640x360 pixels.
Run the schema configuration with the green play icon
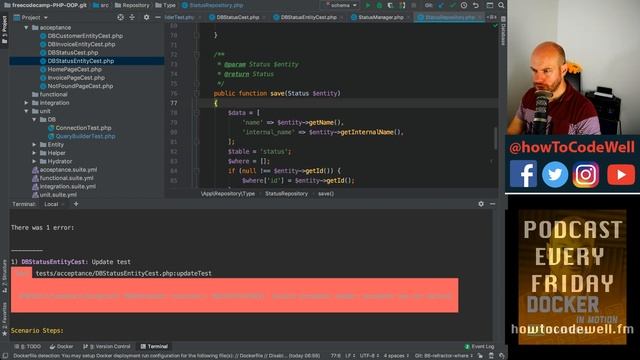(x=367, y=5)
